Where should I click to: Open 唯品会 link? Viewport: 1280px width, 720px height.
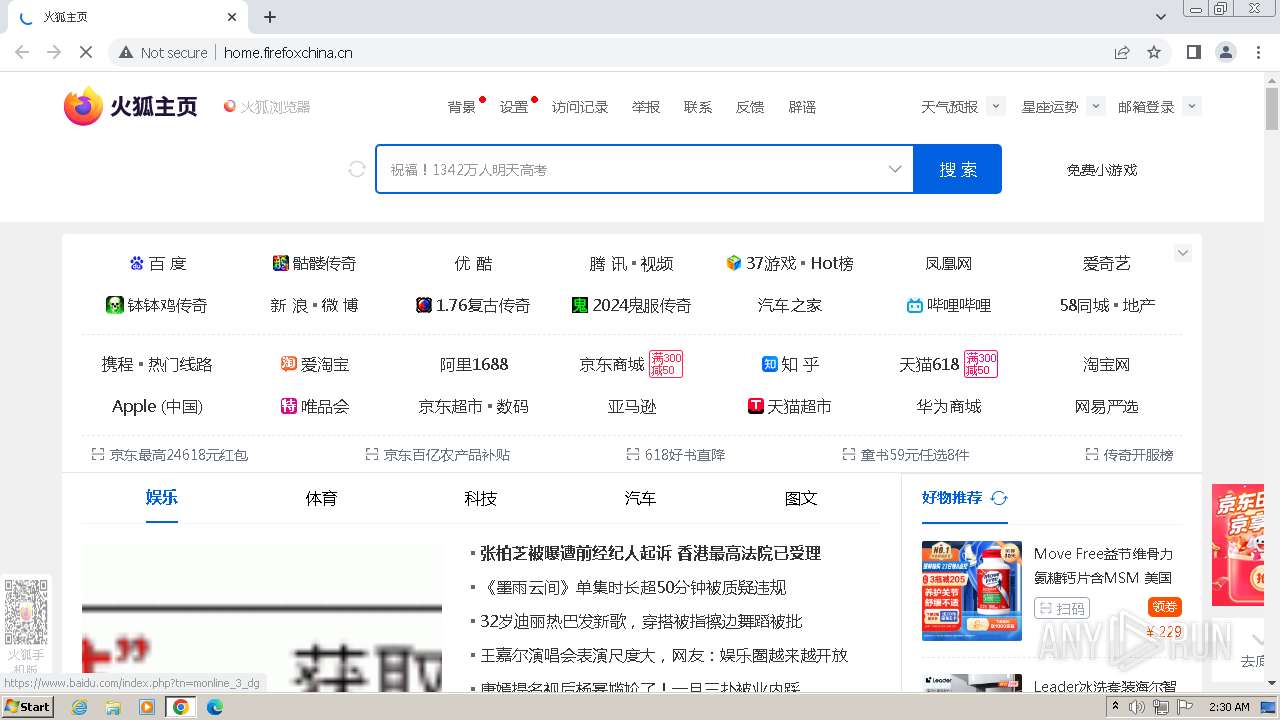pyautogui.click(x=315, y=406)
